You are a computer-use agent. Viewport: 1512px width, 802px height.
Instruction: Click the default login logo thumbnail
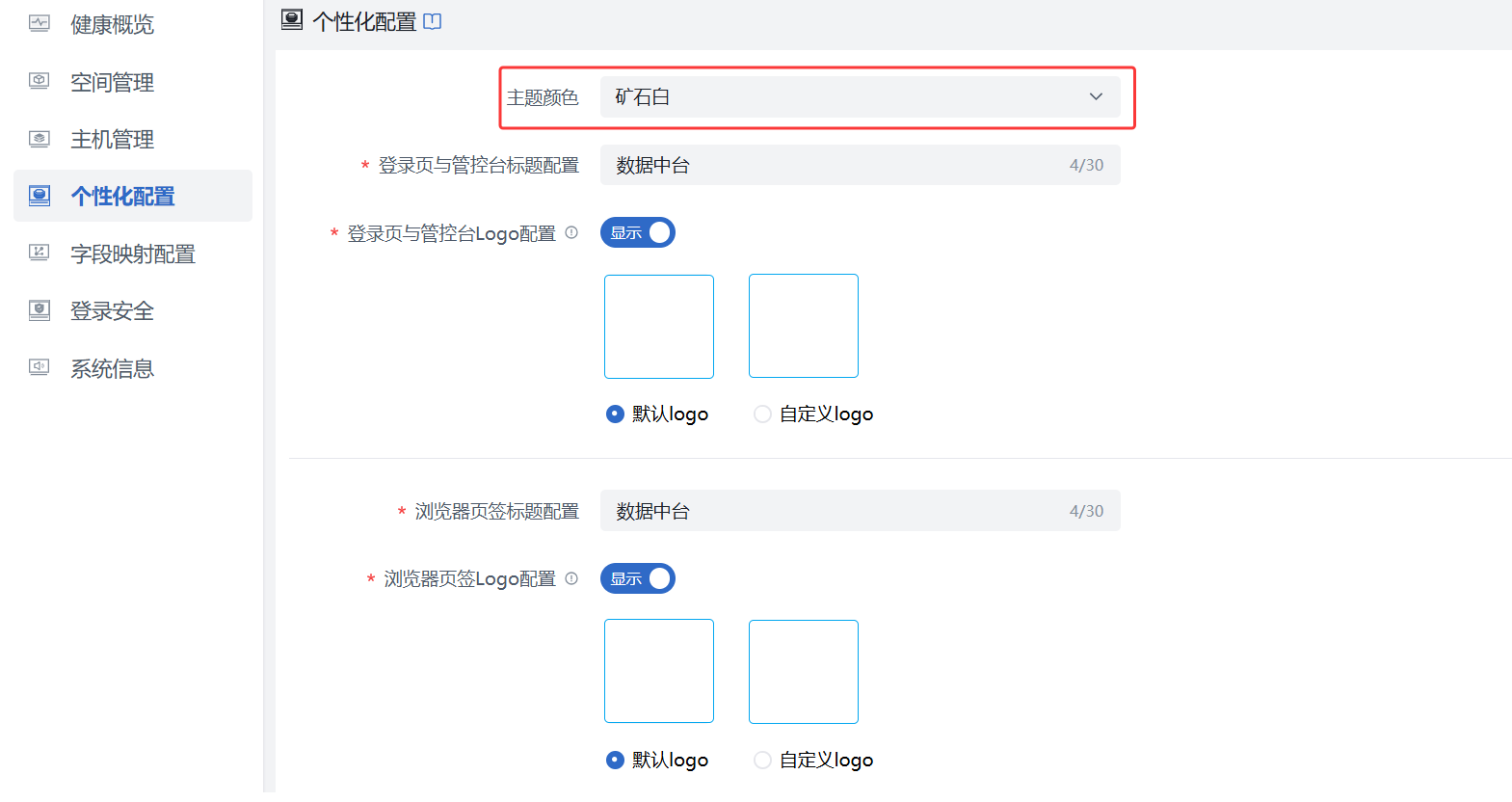point(659,327)
